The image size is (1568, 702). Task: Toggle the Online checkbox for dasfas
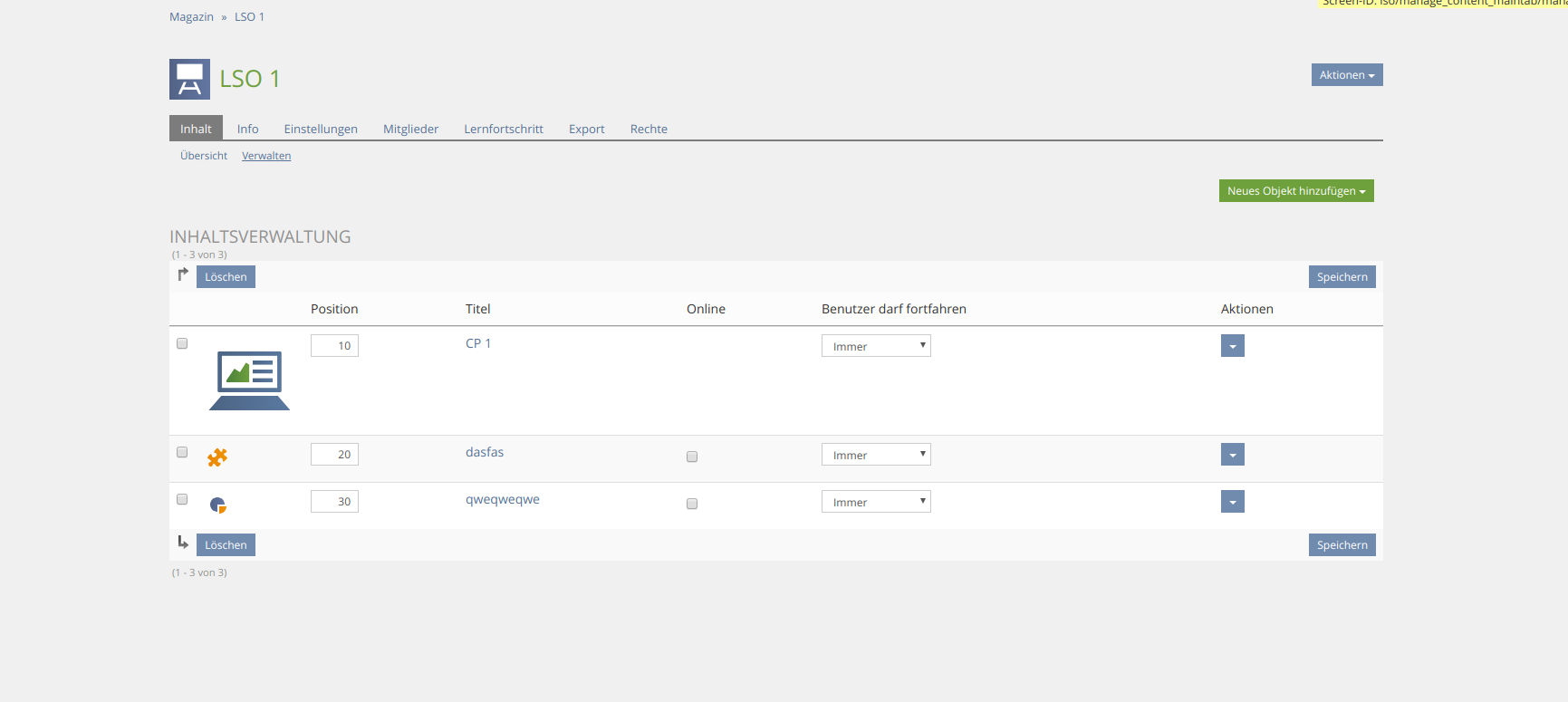coord(692,457)
